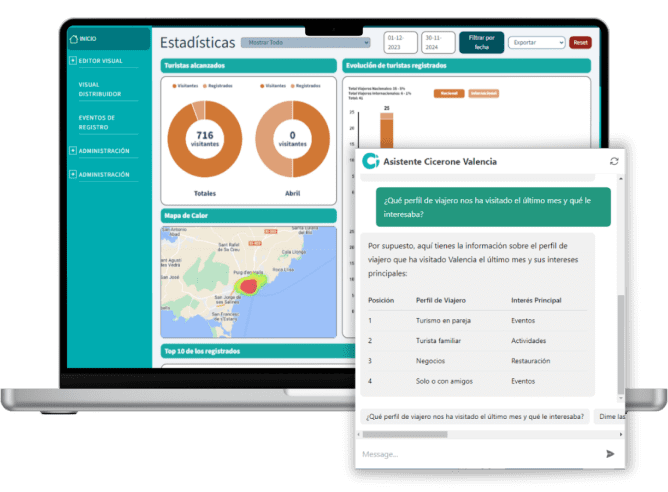Expand first Administración plus icon

tap(73, 151)
